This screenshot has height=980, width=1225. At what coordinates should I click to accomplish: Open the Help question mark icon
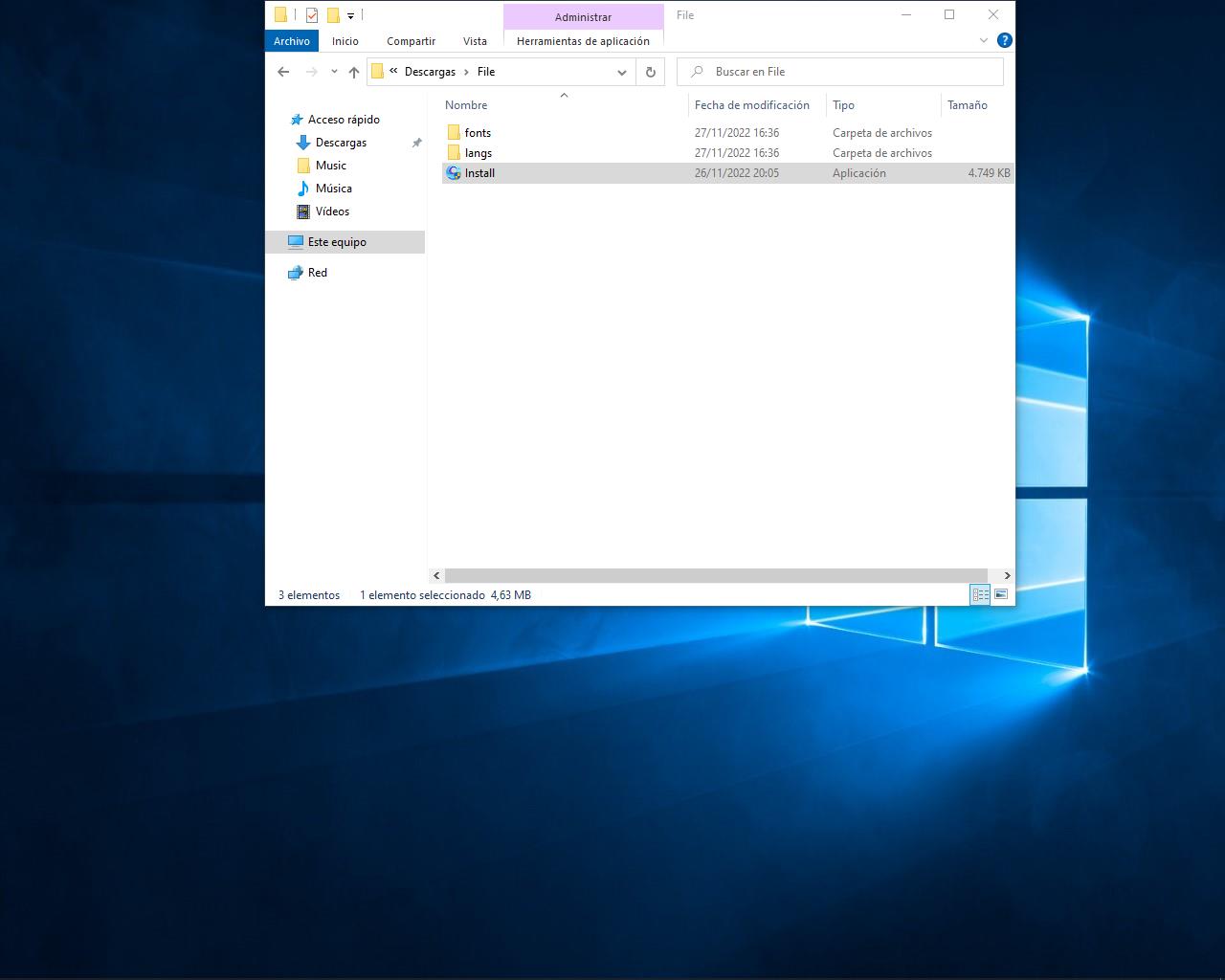click(1004, 40)
